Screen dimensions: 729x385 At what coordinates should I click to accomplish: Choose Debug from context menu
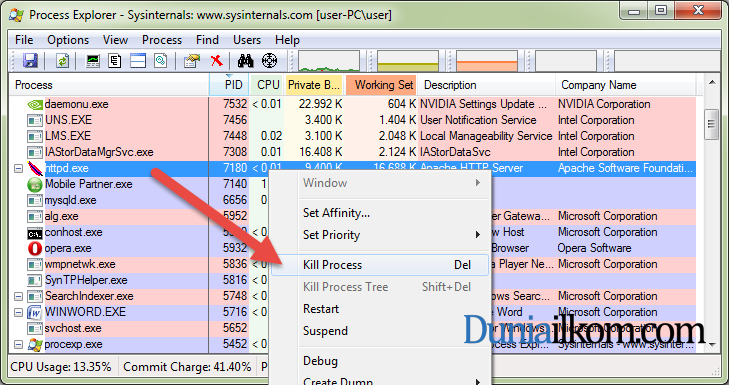tap(380, 361)
